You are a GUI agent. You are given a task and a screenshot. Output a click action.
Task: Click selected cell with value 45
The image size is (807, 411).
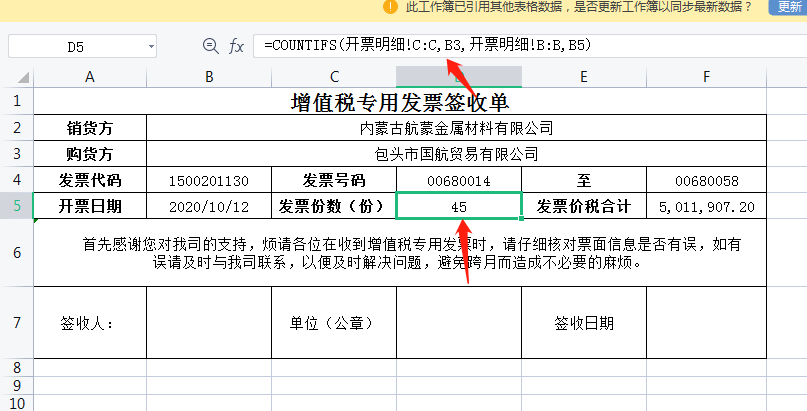pos(459,206)
